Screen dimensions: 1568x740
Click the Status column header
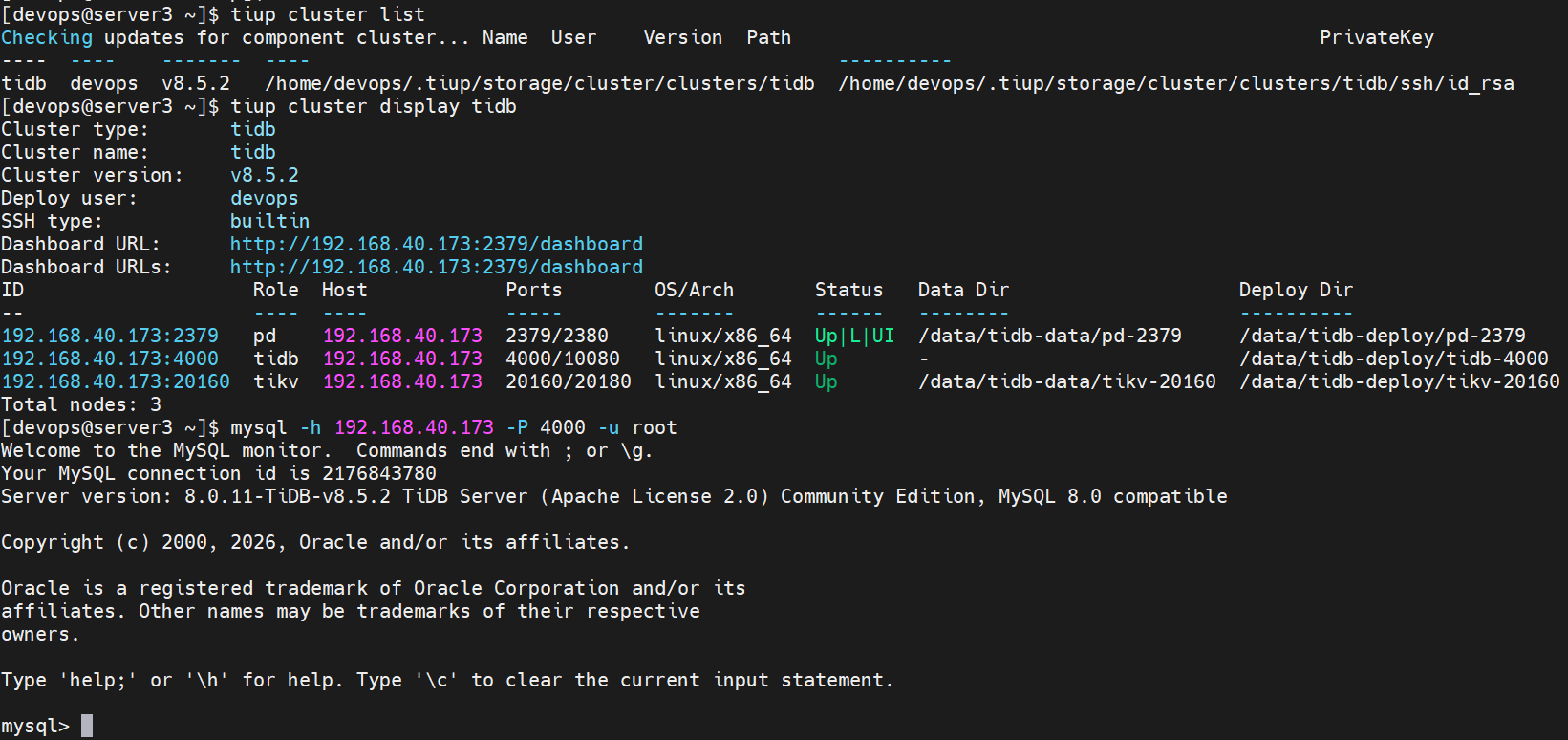[x=849, y=290]
